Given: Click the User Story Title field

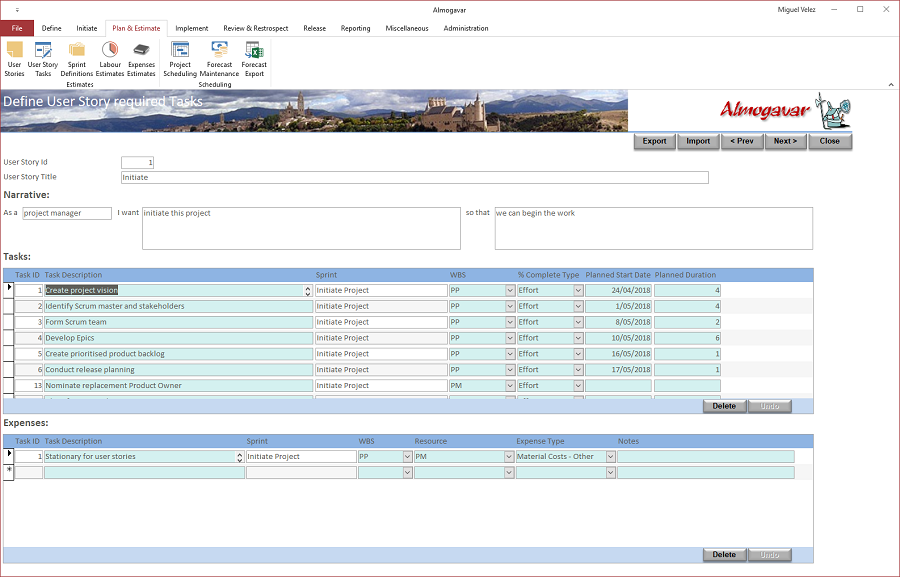Looking at the screenshot, I should point(414,177).
